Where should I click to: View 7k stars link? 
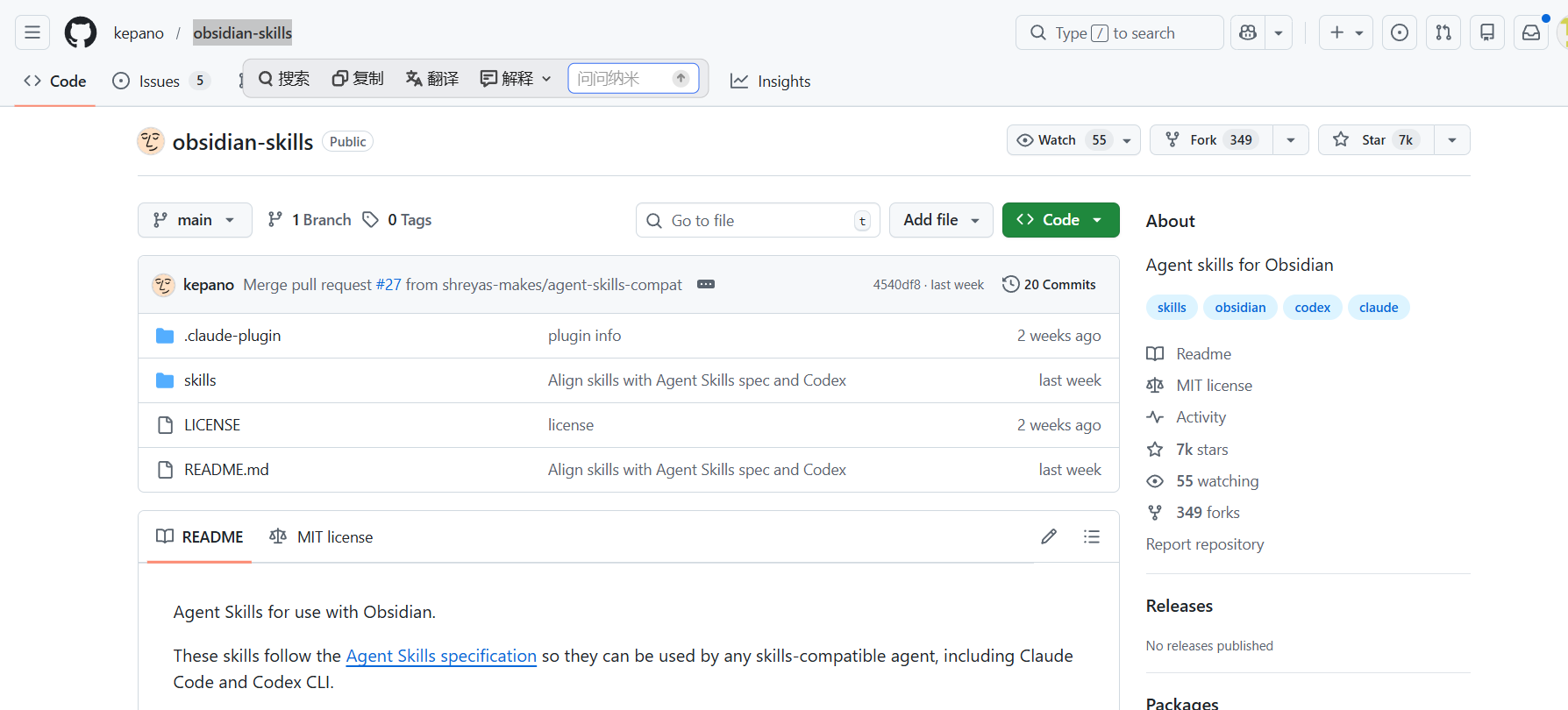pyautogui.click(x=1187, y=450)
